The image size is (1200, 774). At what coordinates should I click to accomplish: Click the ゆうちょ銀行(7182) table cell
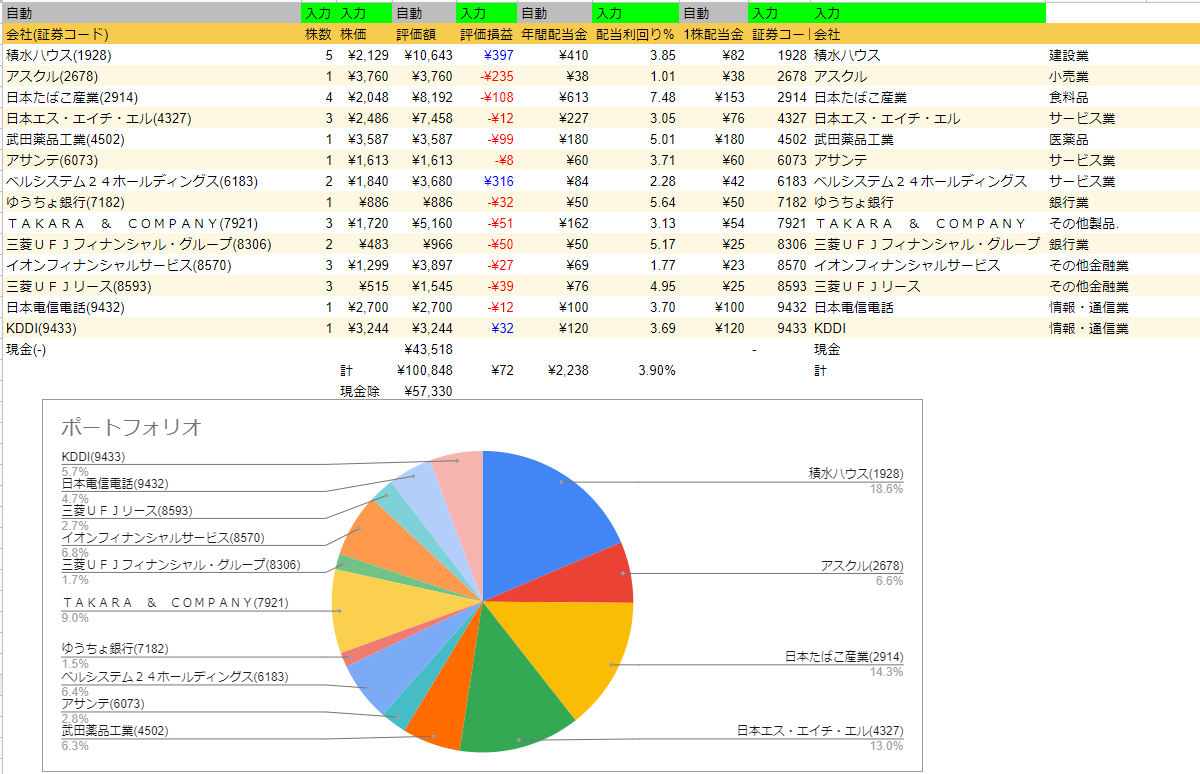151,202
